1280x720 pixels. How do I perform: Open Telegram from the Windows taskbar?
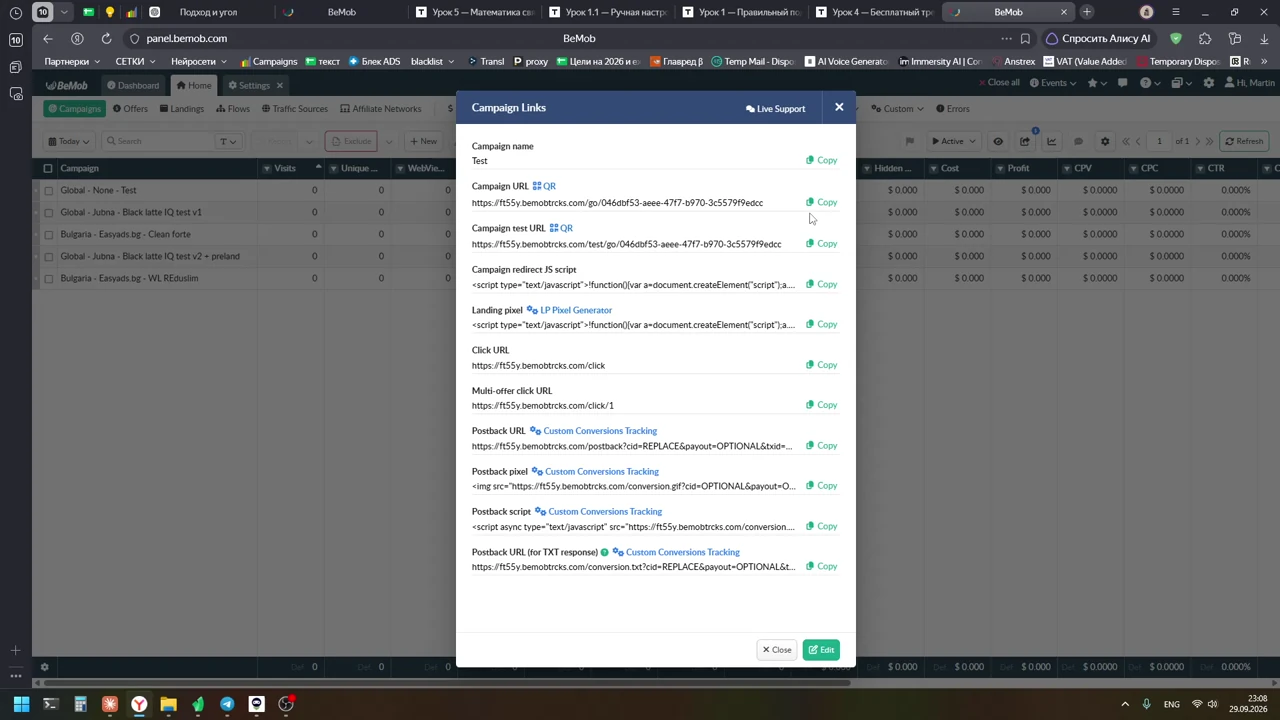[227, 704]
